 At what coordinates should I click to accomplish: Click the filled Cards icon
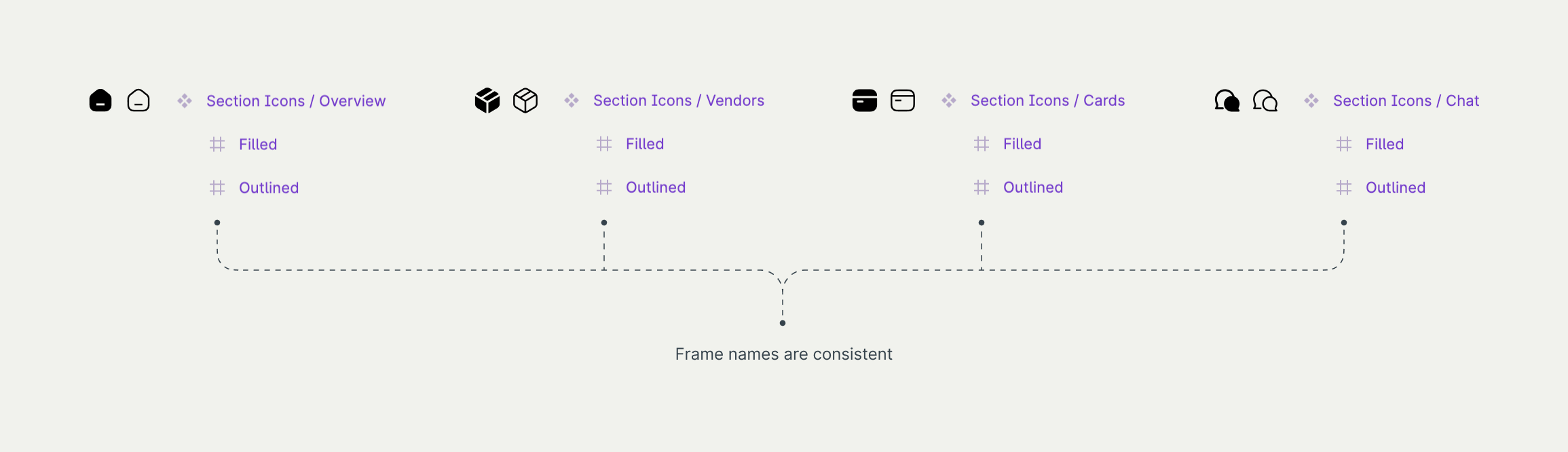865,100
